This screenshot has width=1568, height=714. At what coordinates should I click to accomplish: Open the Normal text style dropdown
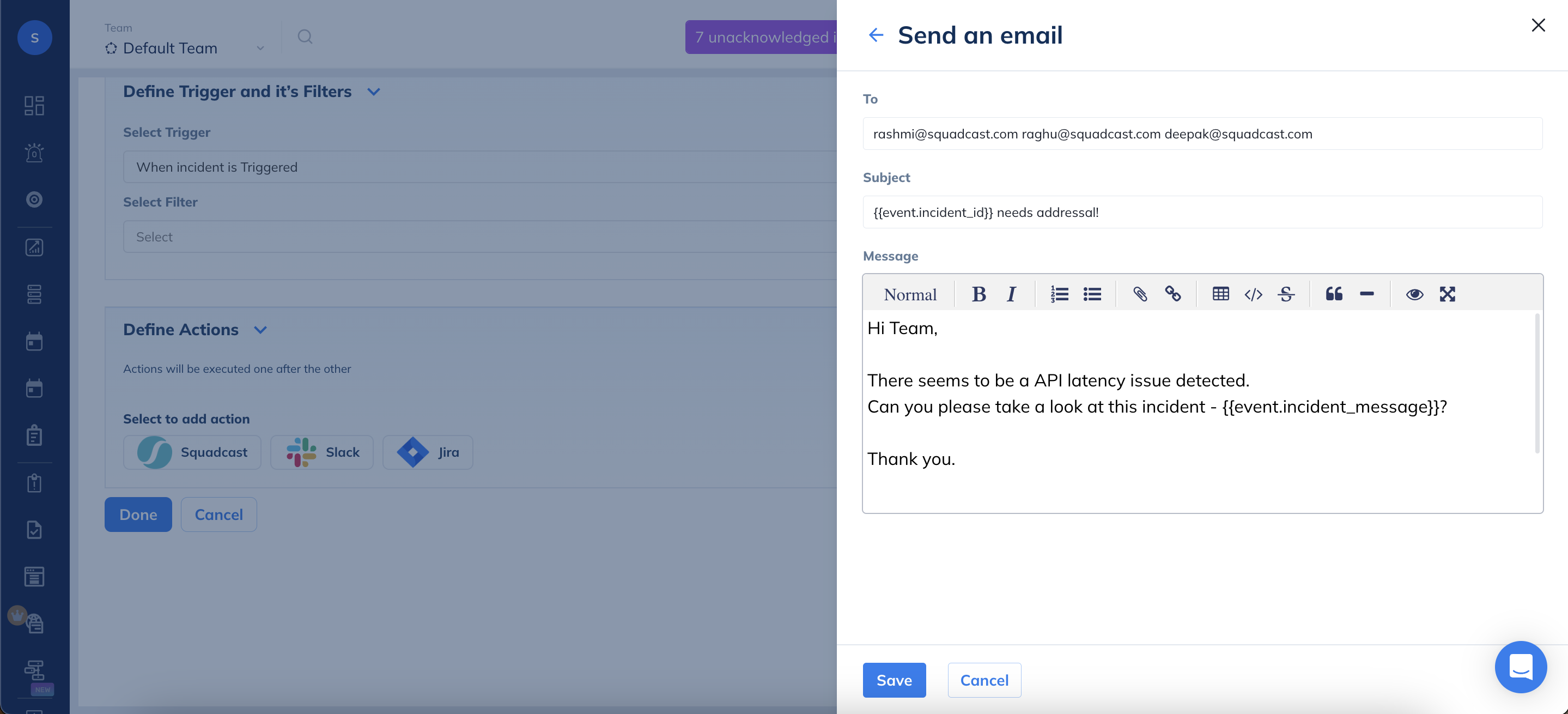[910, 295]
